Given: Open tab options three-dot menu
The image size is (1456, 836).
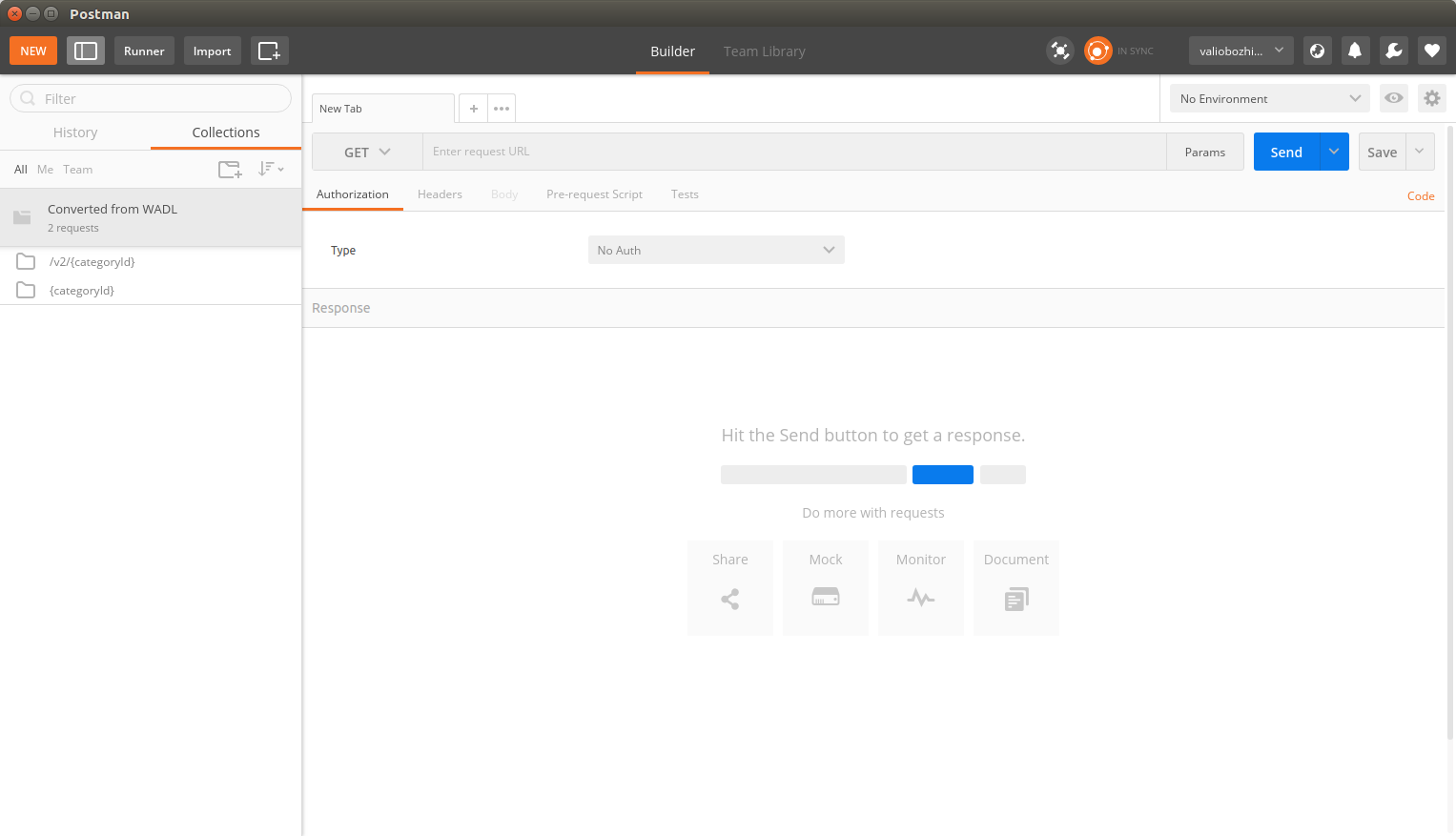Looking at the screenshot, I should 502,109.
